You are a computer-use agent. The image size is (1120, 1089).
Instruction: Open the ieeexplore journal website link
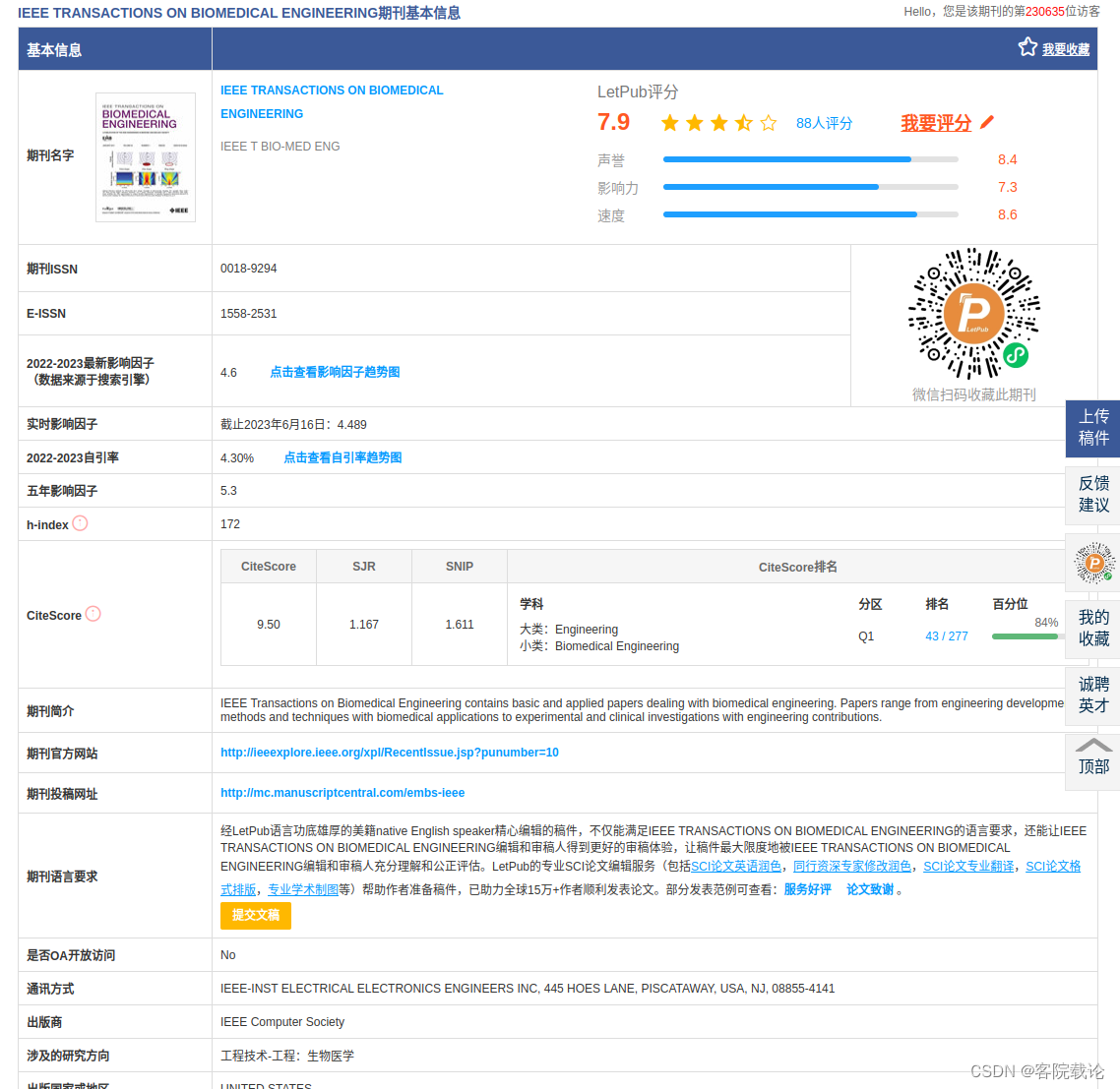390,753
